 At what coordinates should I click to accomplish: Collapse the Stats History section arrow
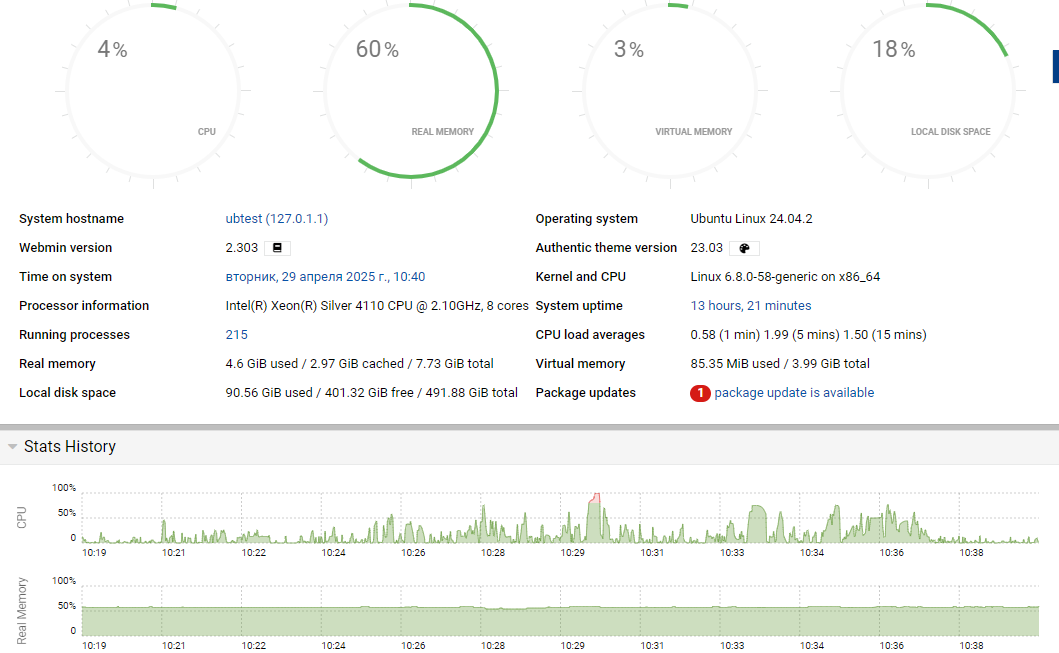(12, 447)
